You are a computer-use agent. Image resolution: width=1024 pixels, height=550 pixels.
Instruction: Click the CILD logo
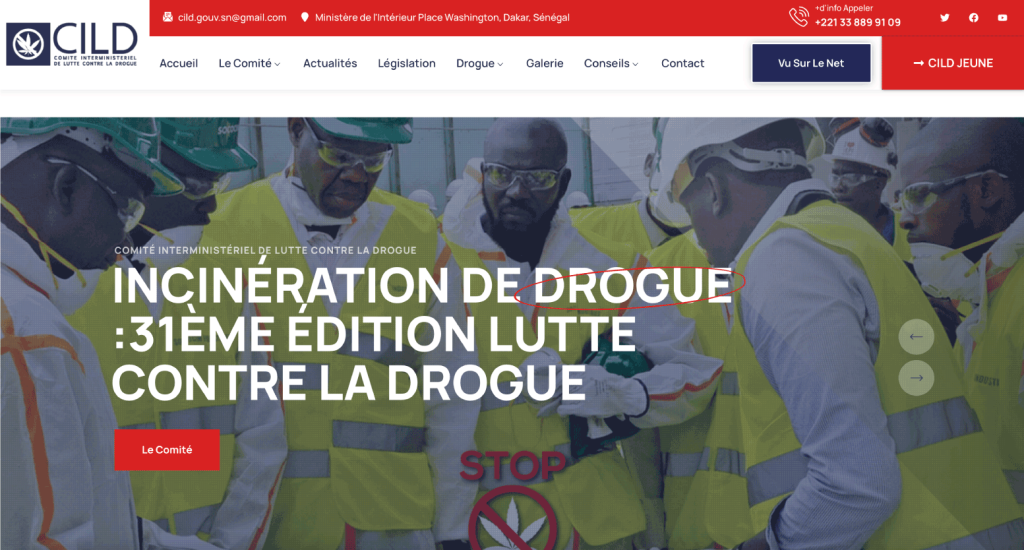tap(72, 44)
